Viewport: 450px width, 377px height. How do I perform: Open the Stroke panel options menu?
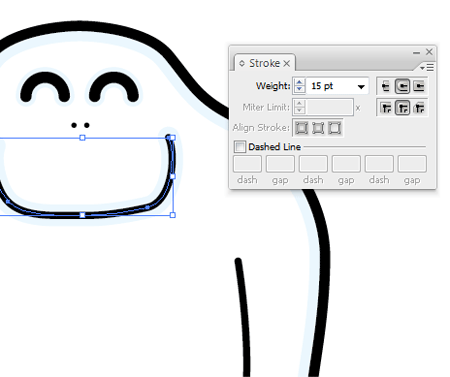pyautogui.click(x=427, y=68)
